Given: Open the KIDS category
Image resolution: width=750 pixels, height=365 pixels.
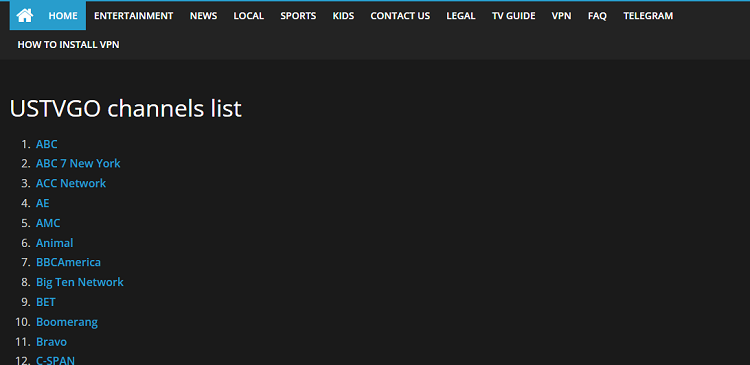Looking at the screenshot, I should point(343,16).
